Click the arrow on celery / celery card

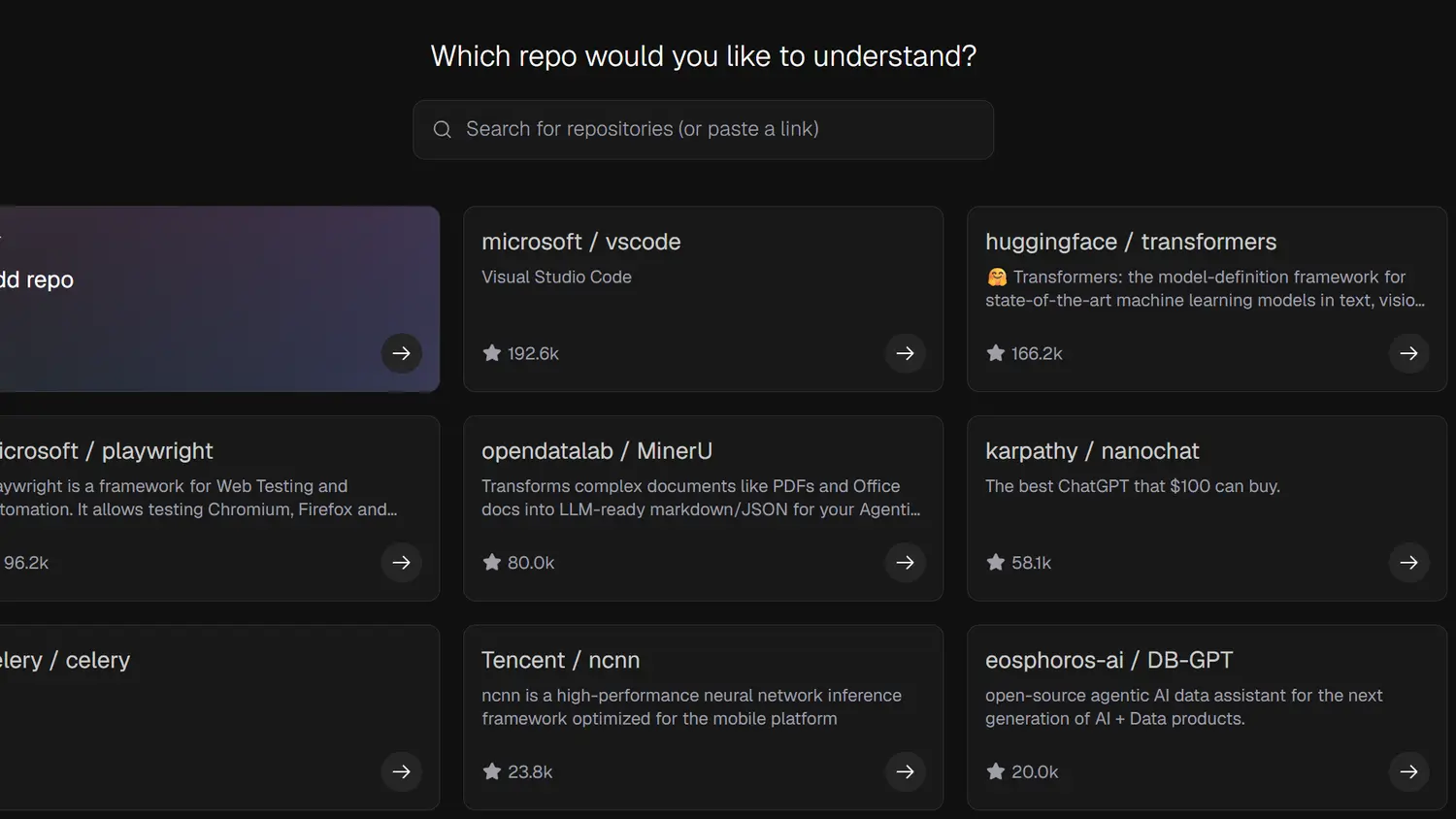[x=401, y=771]
